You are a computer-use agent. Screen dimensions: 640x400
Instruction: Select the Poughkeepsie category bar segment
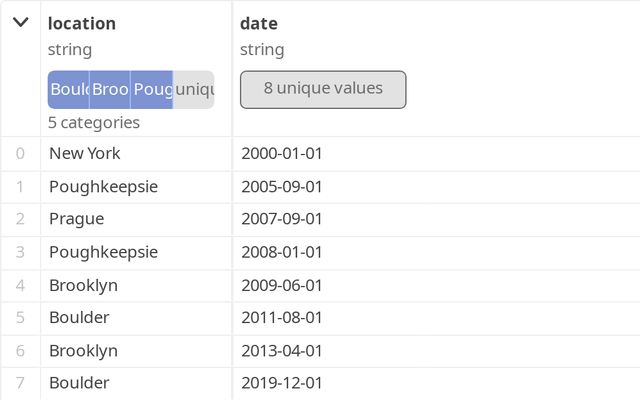click(x=152, y=89)
